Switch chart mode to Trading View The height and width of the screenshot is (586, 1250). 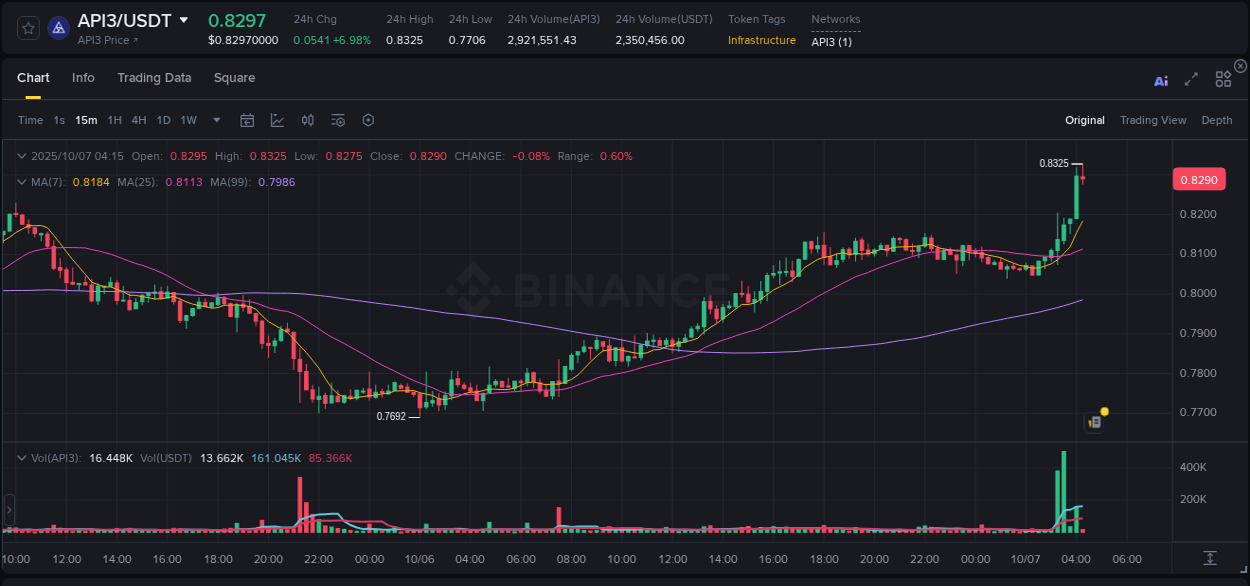click(1152, 120)
